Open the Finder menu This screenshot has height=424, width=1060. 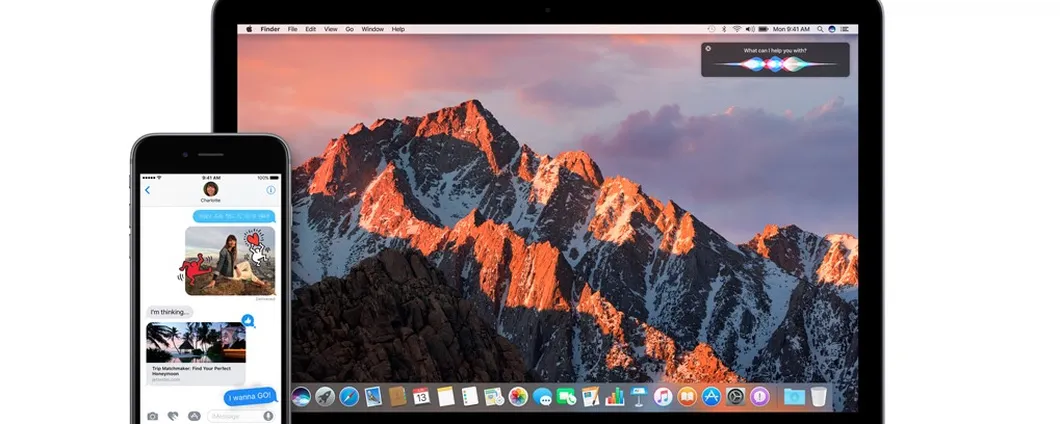pos(270,29)
